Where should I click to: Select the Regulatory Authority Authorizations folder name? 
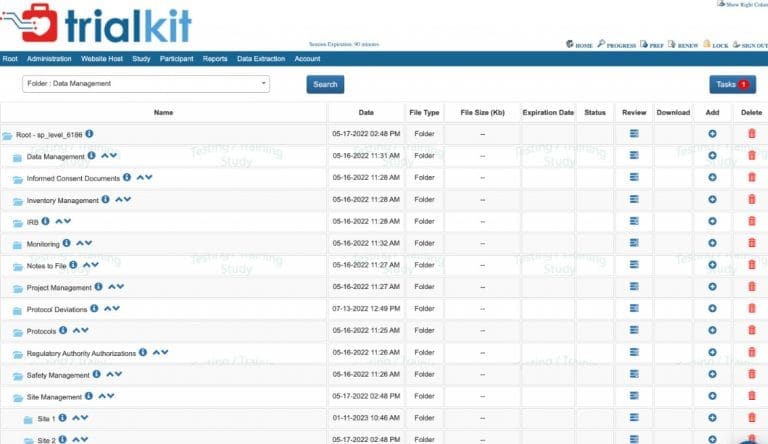point(81,353)
